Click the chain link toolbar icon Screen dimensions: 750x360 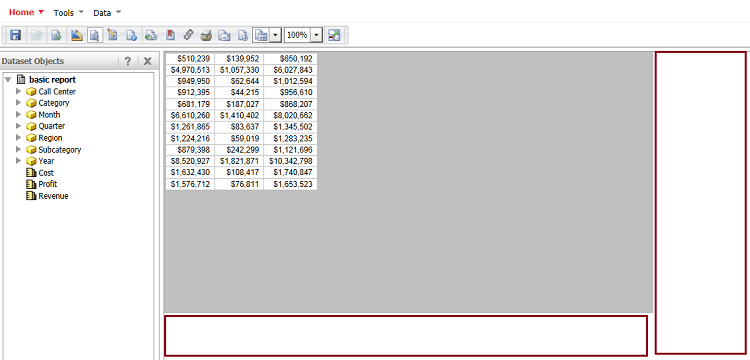(188, 35)
